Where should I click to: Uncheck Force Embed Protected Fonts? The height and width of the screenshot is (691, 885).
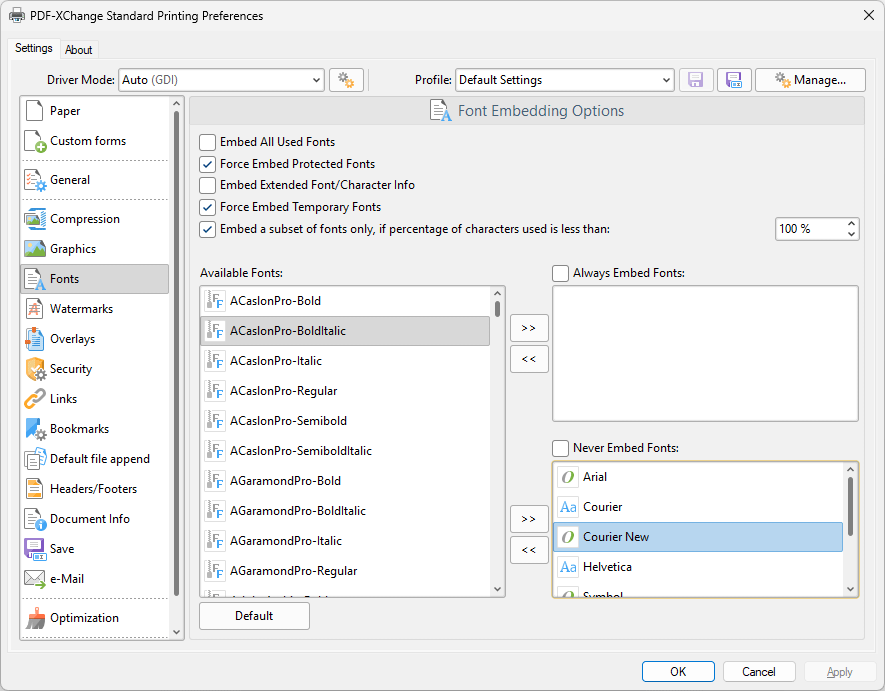[208, 164]
